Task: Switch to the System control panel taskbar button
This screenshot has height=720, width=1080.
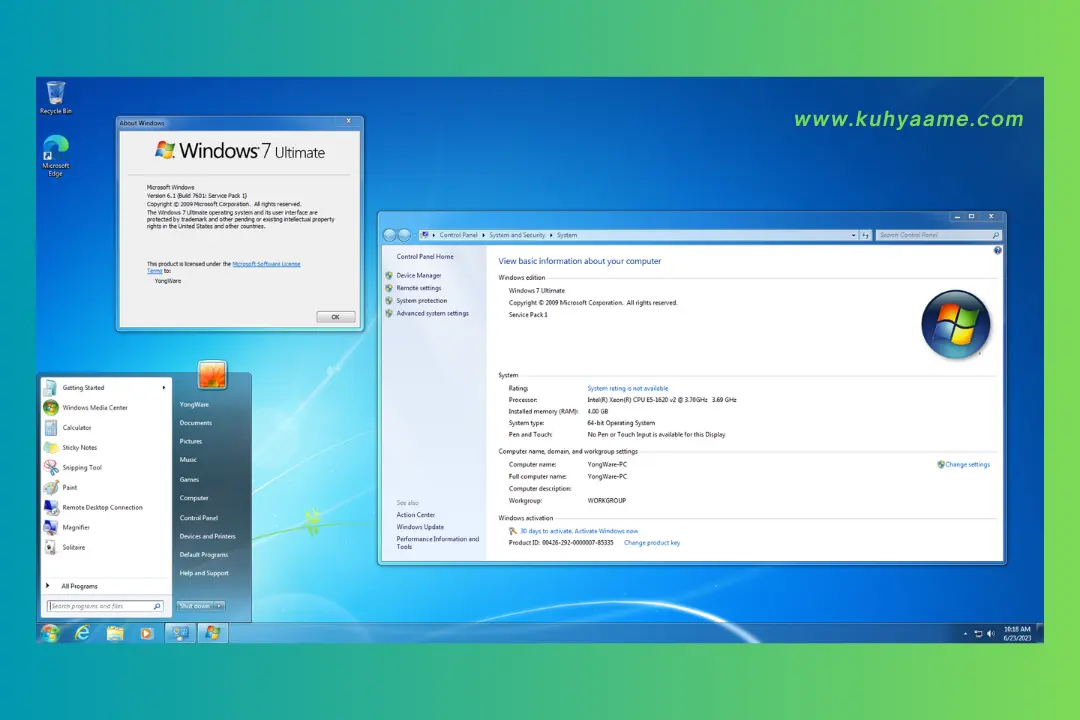Action: click(x=180, y=632)
